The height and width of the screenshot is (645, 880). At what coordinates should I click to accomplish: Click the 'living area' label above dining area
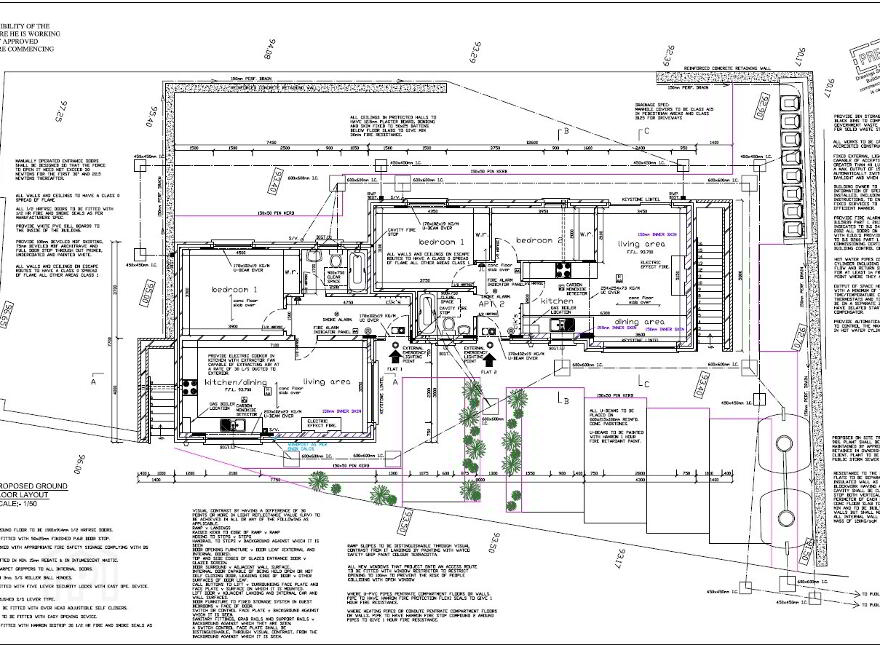(x=641, y=244)
